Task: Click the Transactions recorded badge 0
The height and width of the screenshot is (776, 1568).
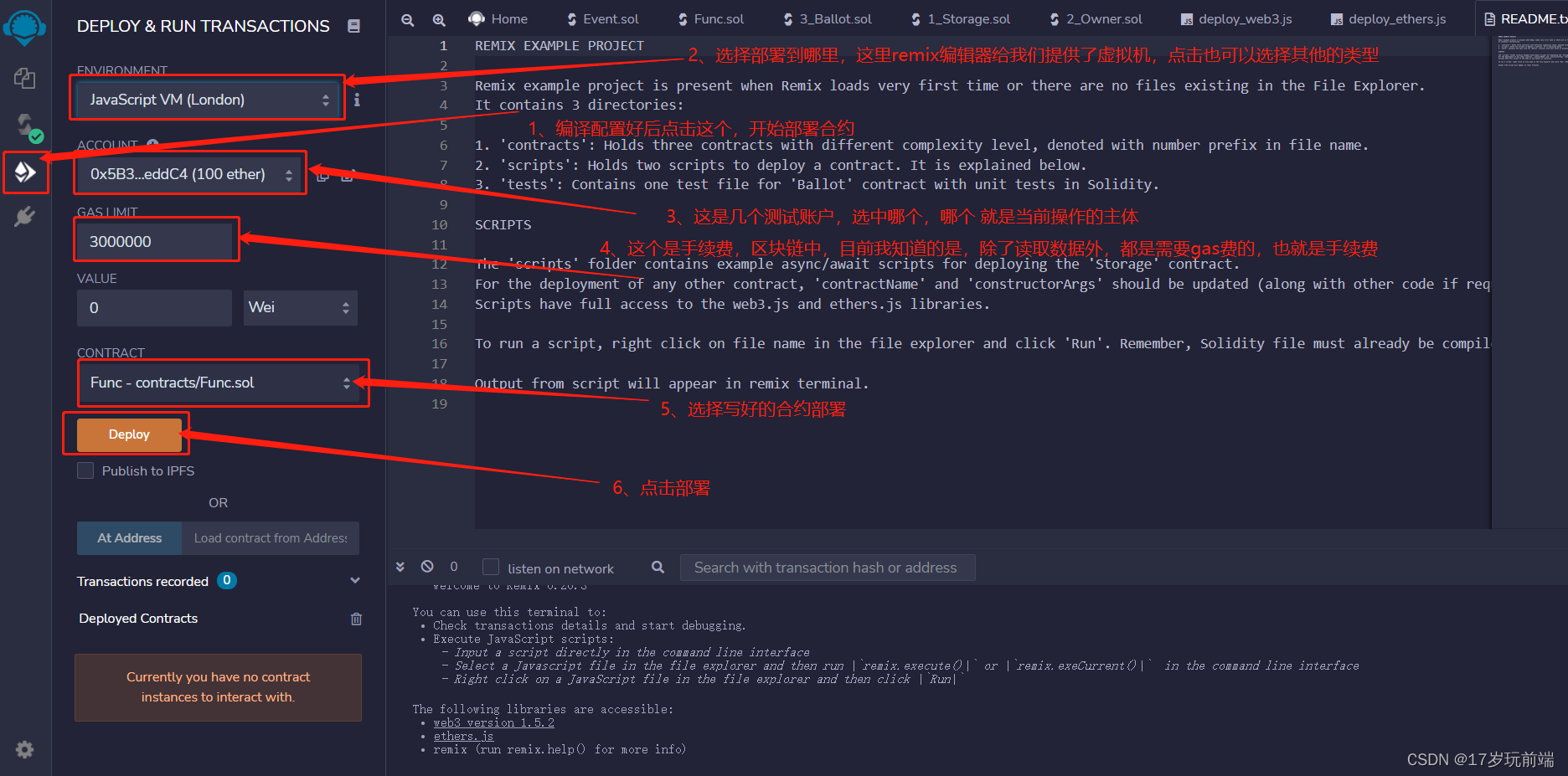Action: click(x=227, y=580)
